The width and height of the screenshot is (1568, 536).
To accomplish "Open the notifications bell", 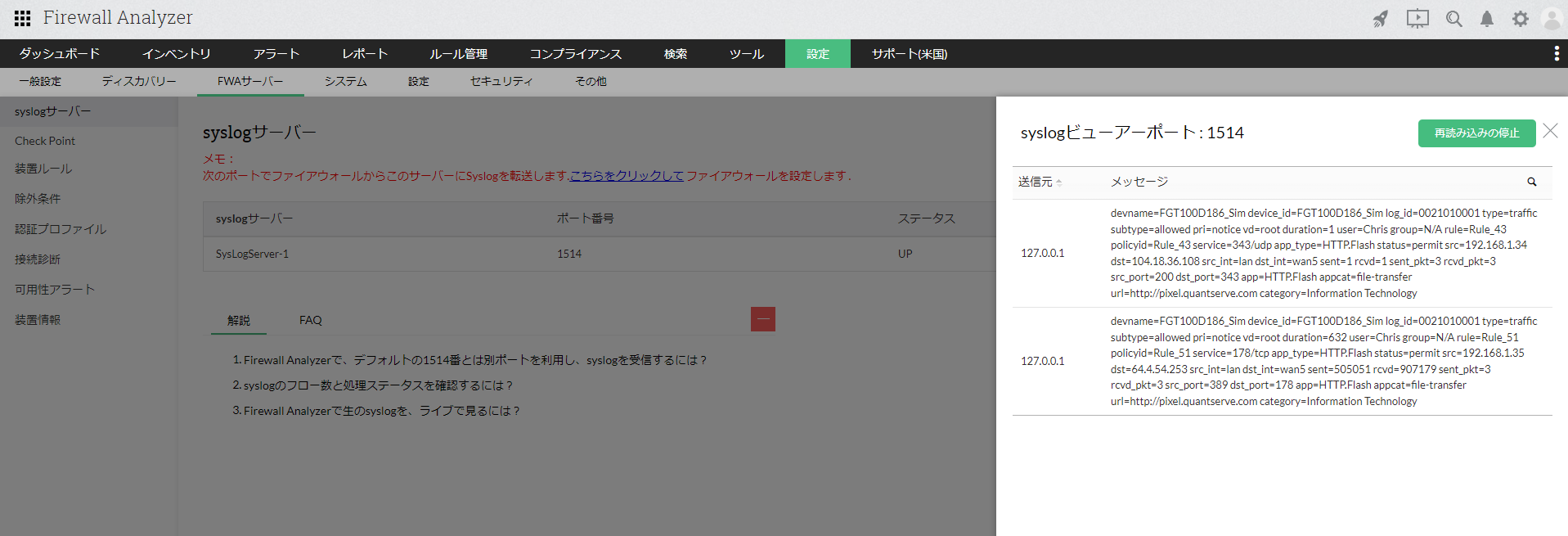I will 1487,19.
